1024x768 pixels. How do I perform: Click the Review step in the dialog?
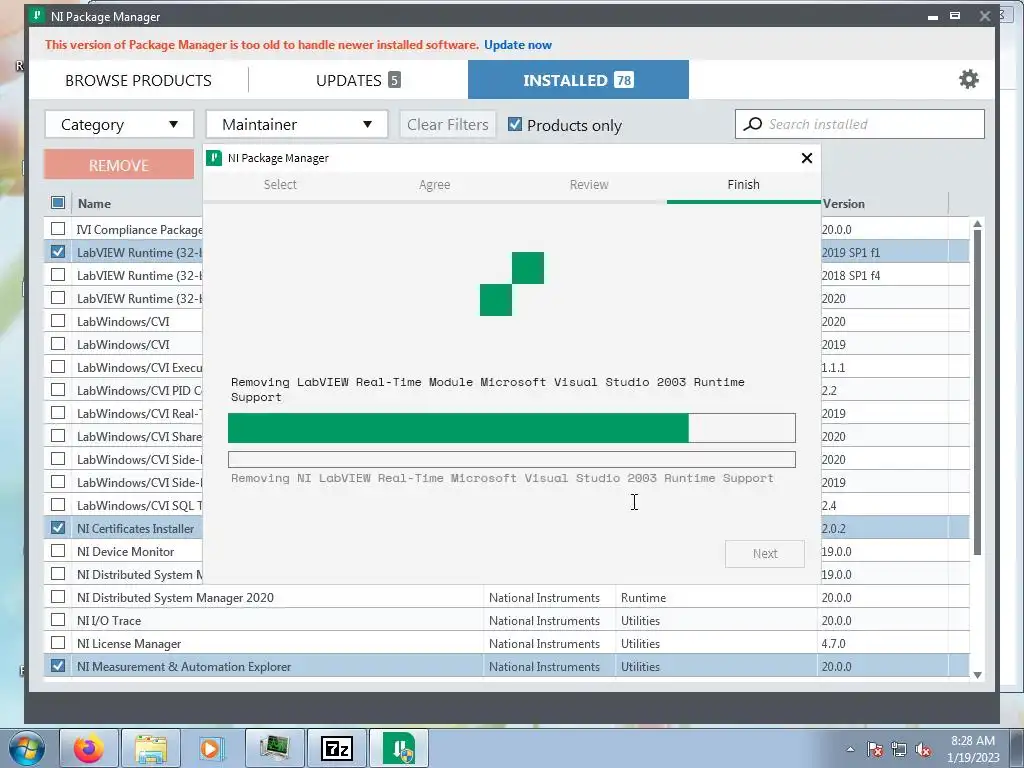[x=588, y=185]
